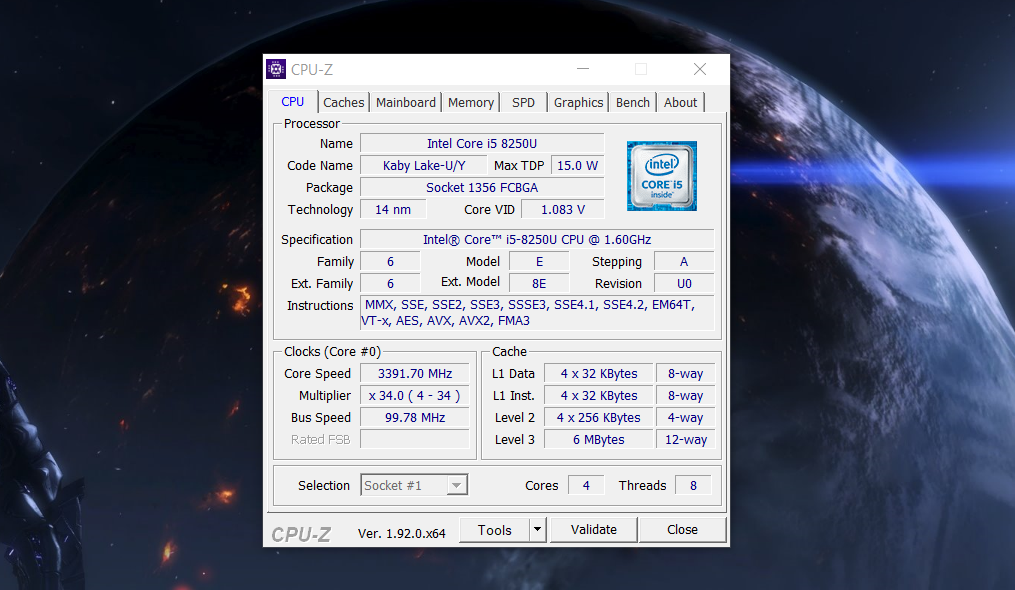Click the Tools button

[495, 530]
